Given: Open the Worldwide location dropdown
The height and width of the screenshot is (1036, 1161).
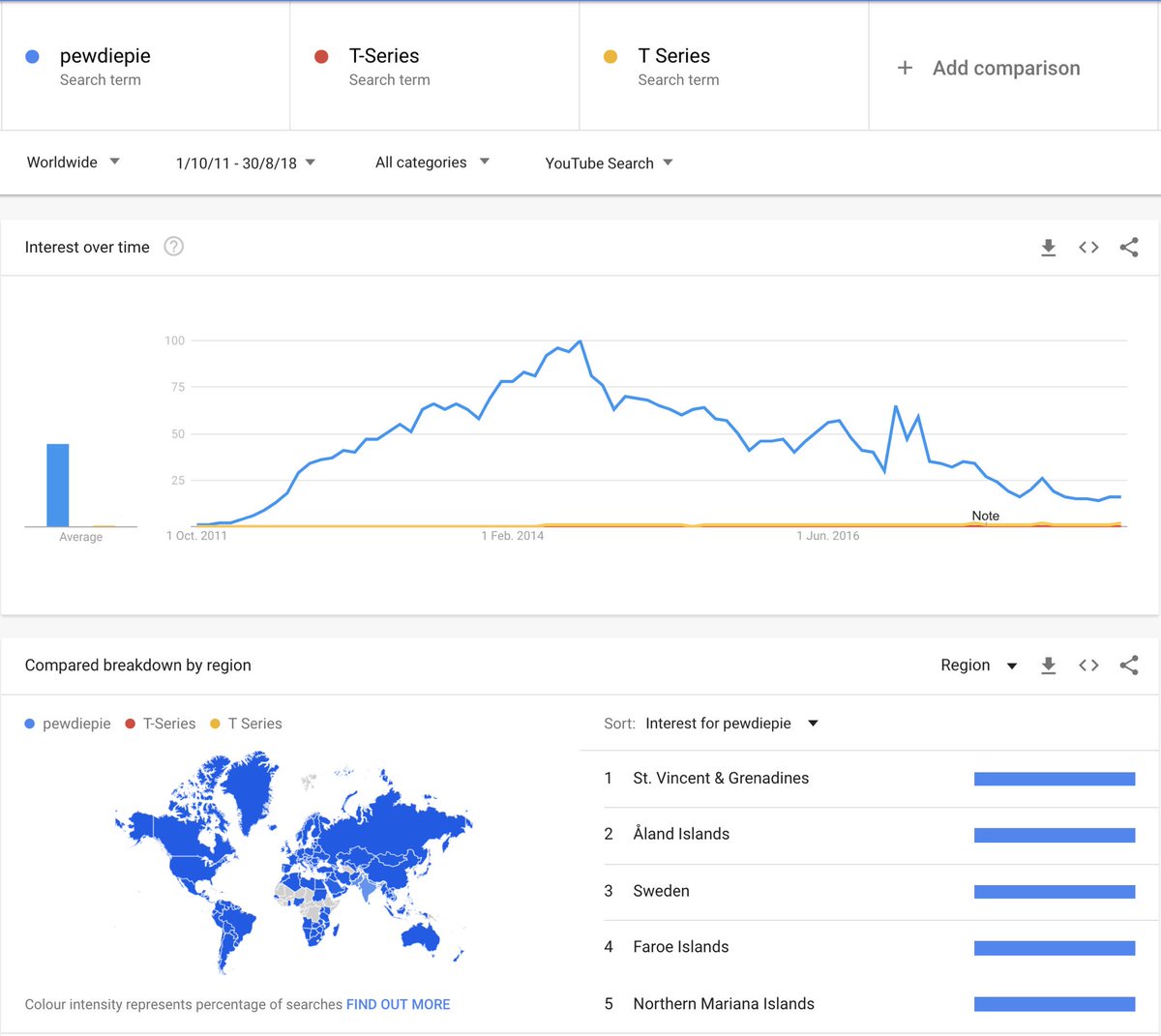Looking at the screenshot, I should point(74,163).
